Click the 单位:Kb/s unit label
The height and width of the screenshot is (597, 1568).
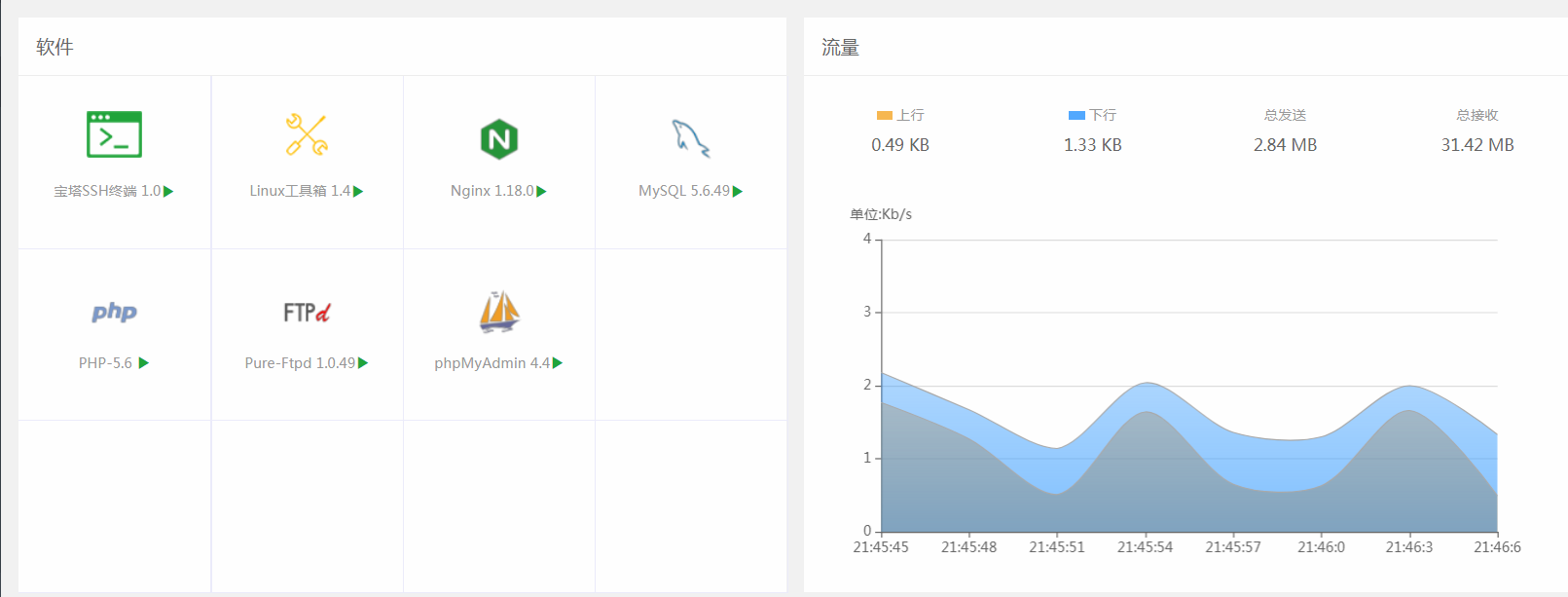[x=881, y=214]
